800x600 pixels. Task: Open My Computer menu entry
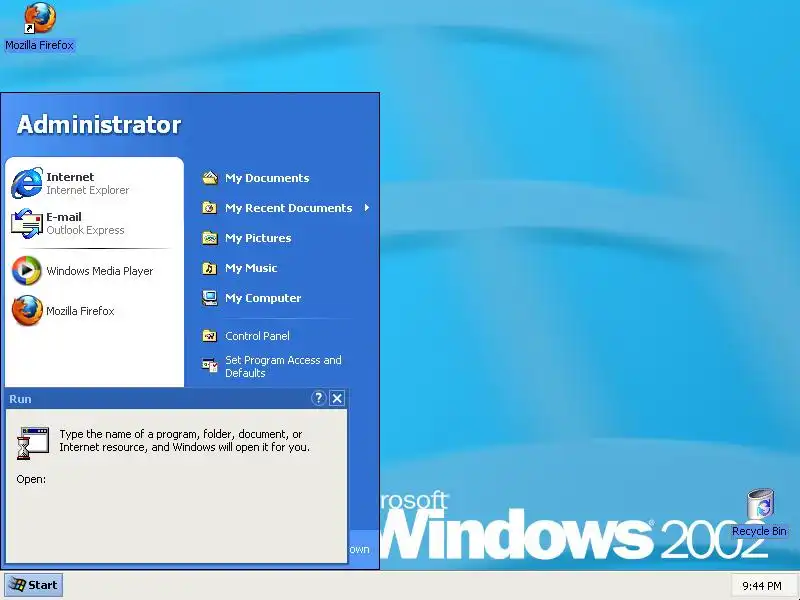click(x=263, y=298)
